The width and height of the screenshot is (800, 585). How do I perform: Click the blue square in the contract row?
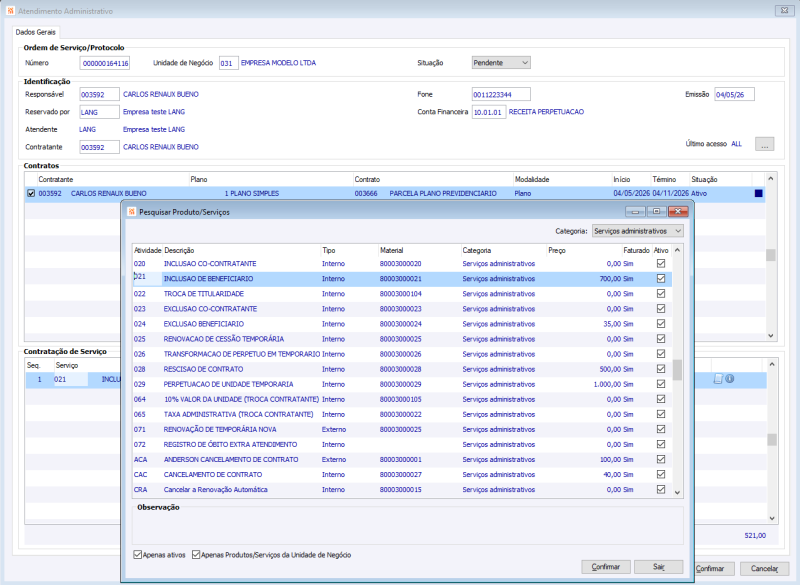(758, 193)
